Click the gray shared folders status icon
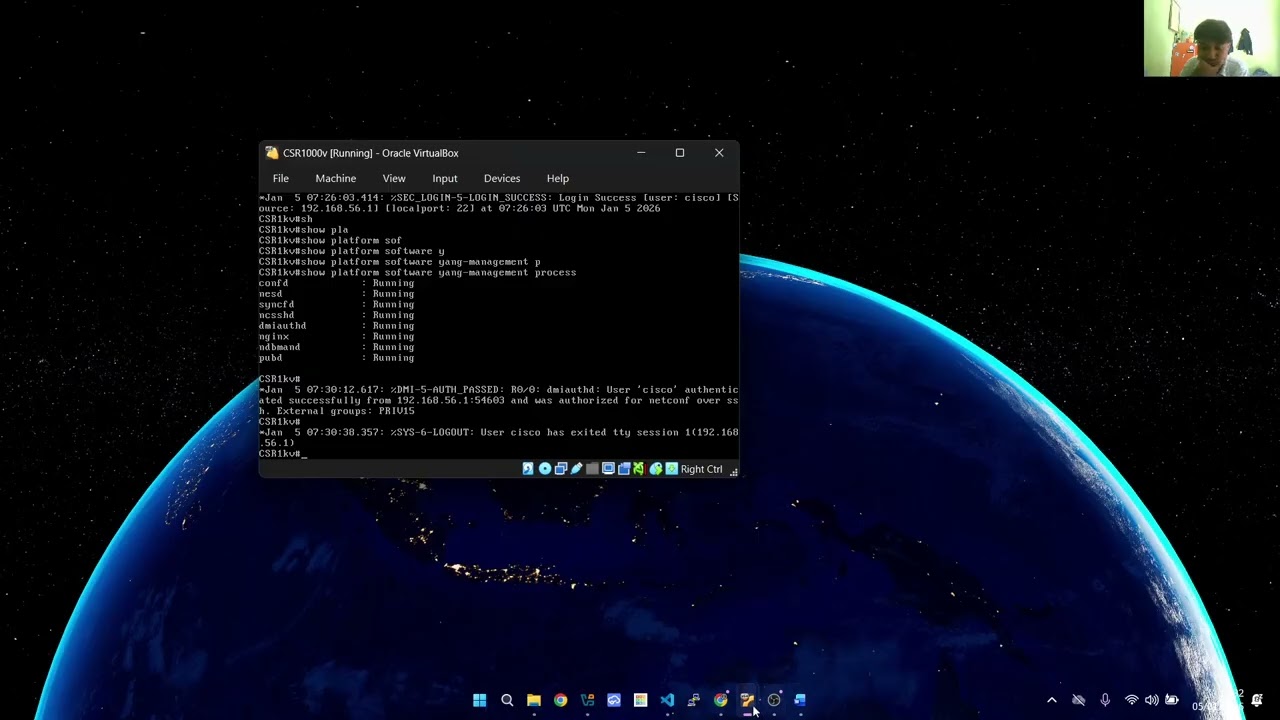The image size is (1280, 720). point(592,469)
